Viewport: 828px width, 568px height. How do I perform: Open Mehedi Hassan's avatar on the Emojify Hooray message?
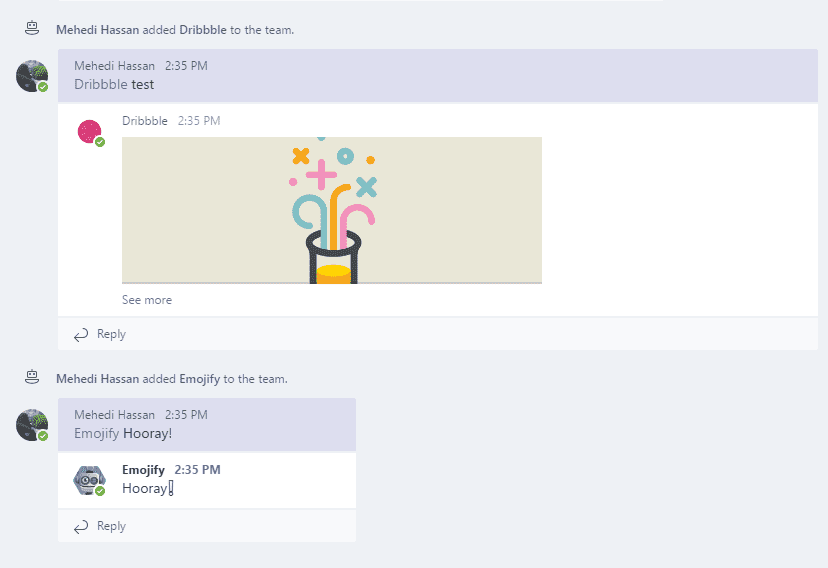click(x=31, y=425)
